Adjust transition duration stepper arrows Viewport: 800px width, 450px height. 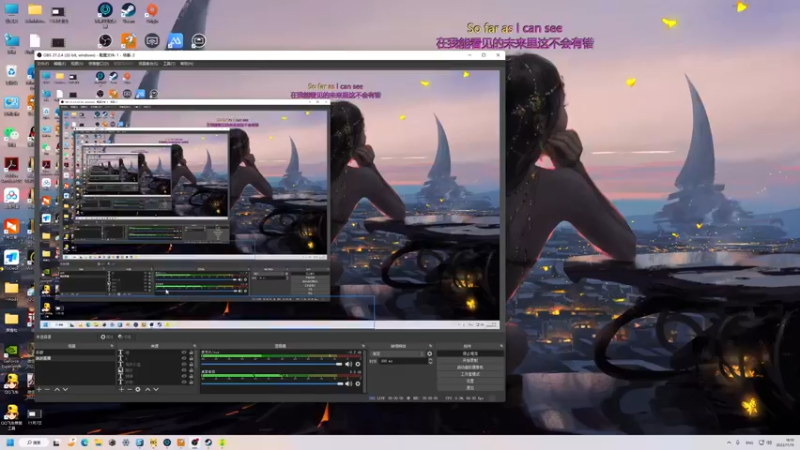[x=430, y=361]
